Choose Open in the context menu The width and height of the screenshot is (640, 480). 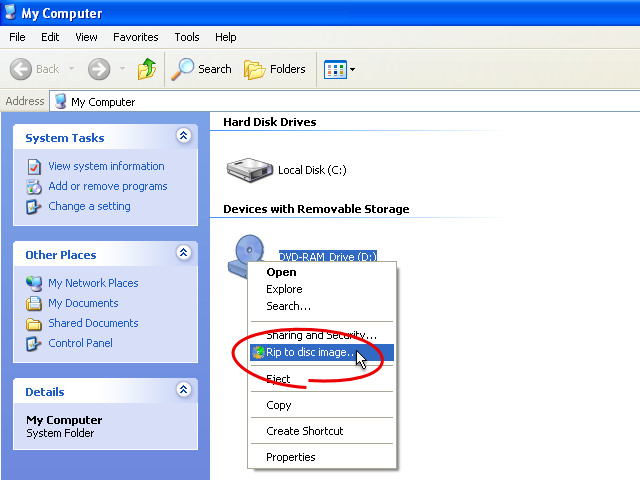pyautogui.click(x=322, y=272)
